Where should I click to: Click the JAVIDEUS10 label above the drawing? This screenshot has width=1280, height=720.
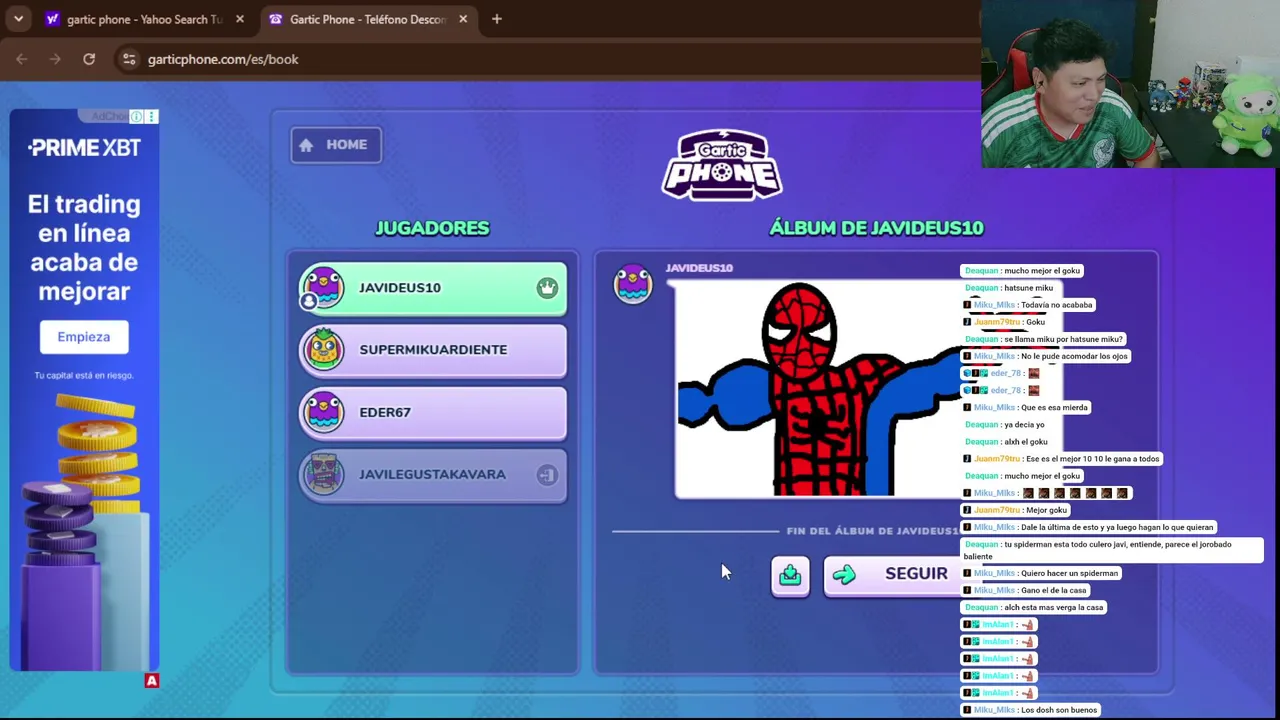(699, 268)
